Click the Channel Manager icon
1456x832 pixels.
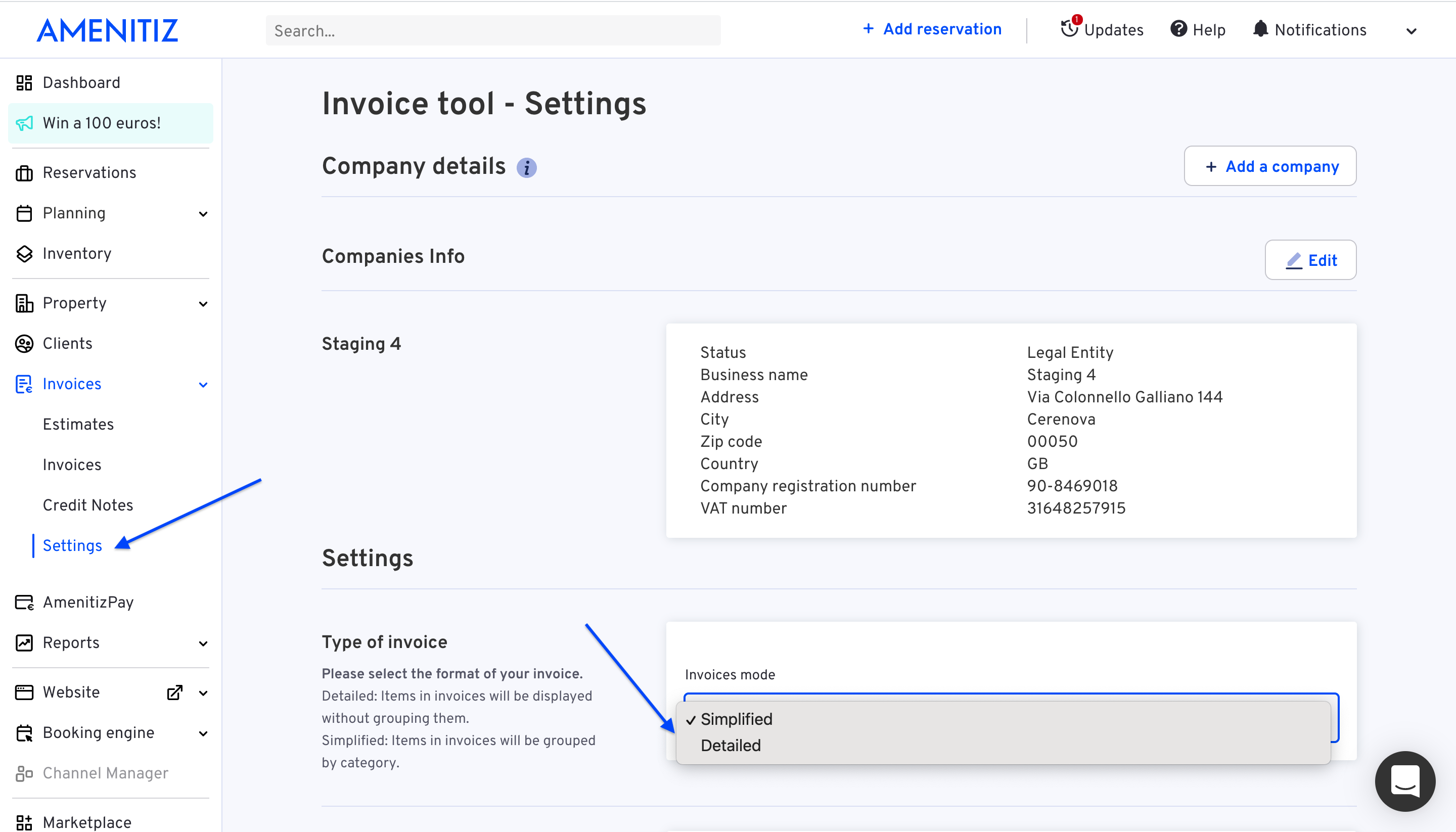click(x=24, y=773)
